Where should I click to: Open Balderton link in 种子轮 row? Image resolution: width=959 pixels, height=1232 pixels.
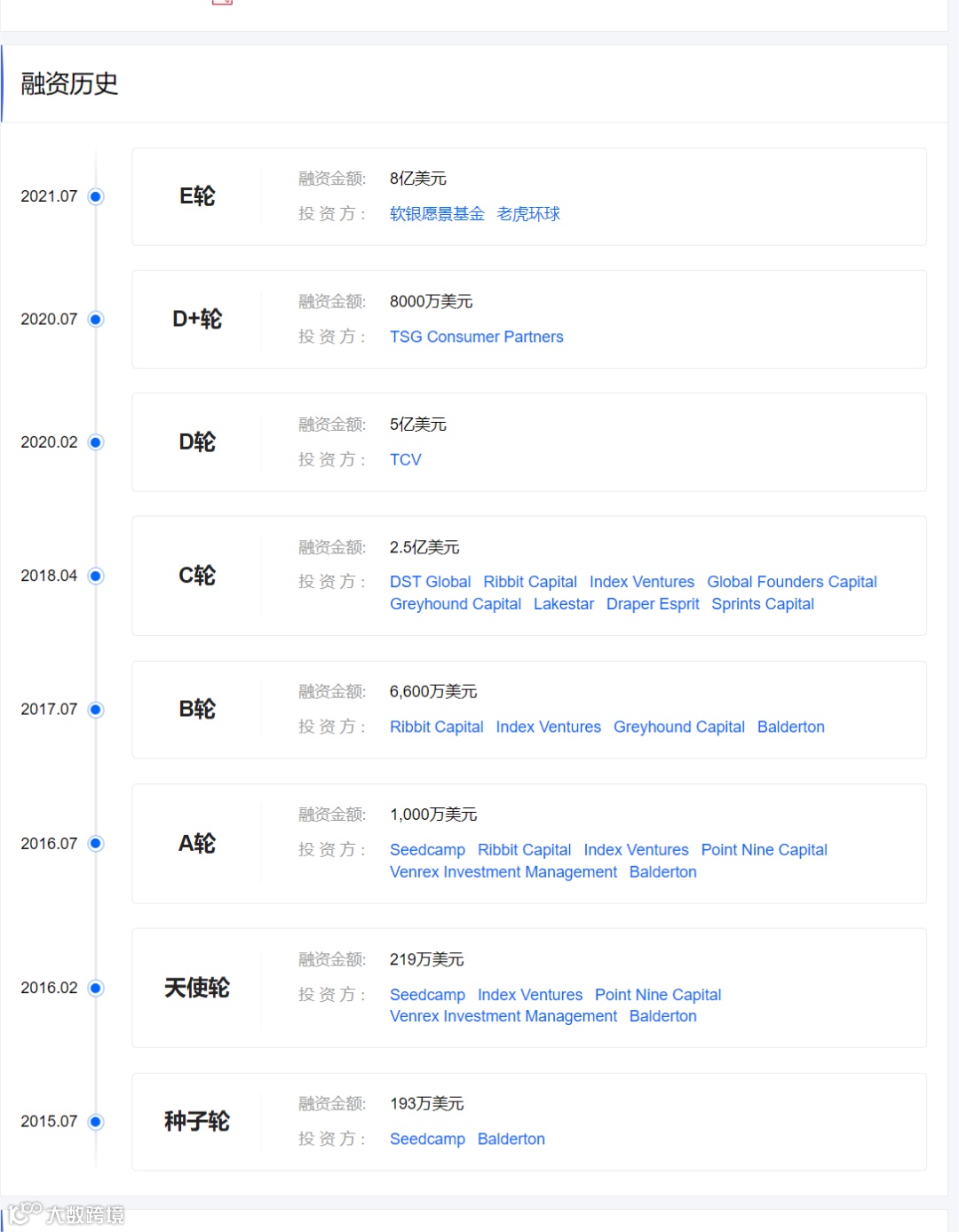coord(511,1139)
